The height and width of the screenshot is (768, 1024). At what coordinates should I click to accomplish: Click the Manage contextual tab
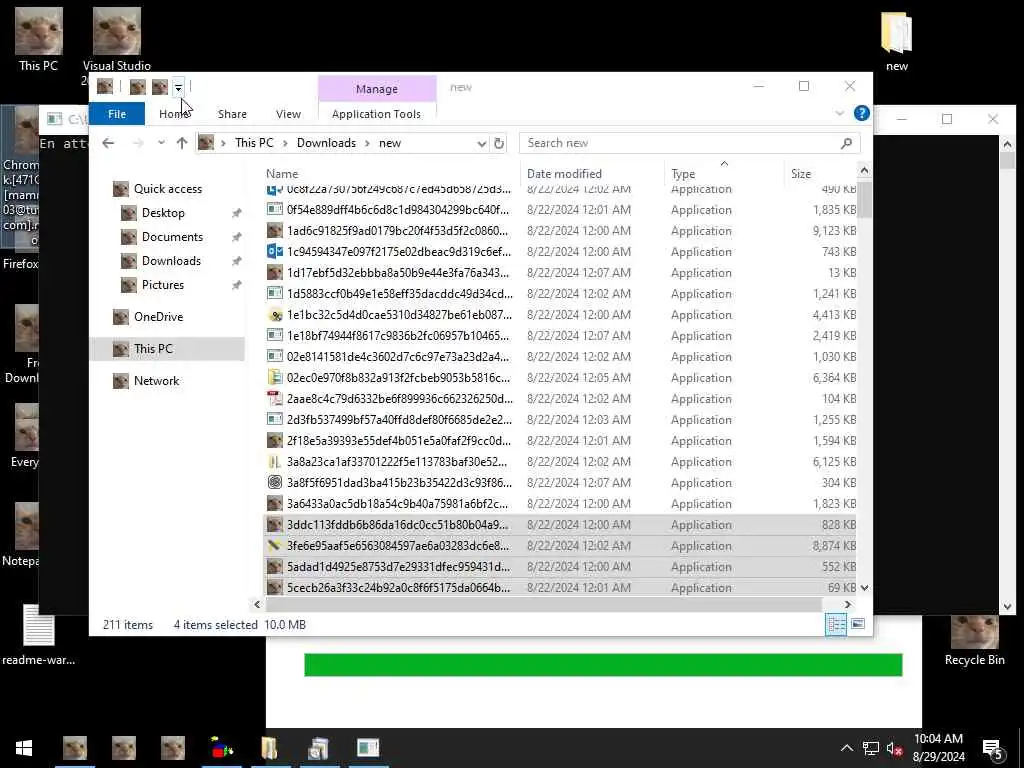click(x=377, y=89)
